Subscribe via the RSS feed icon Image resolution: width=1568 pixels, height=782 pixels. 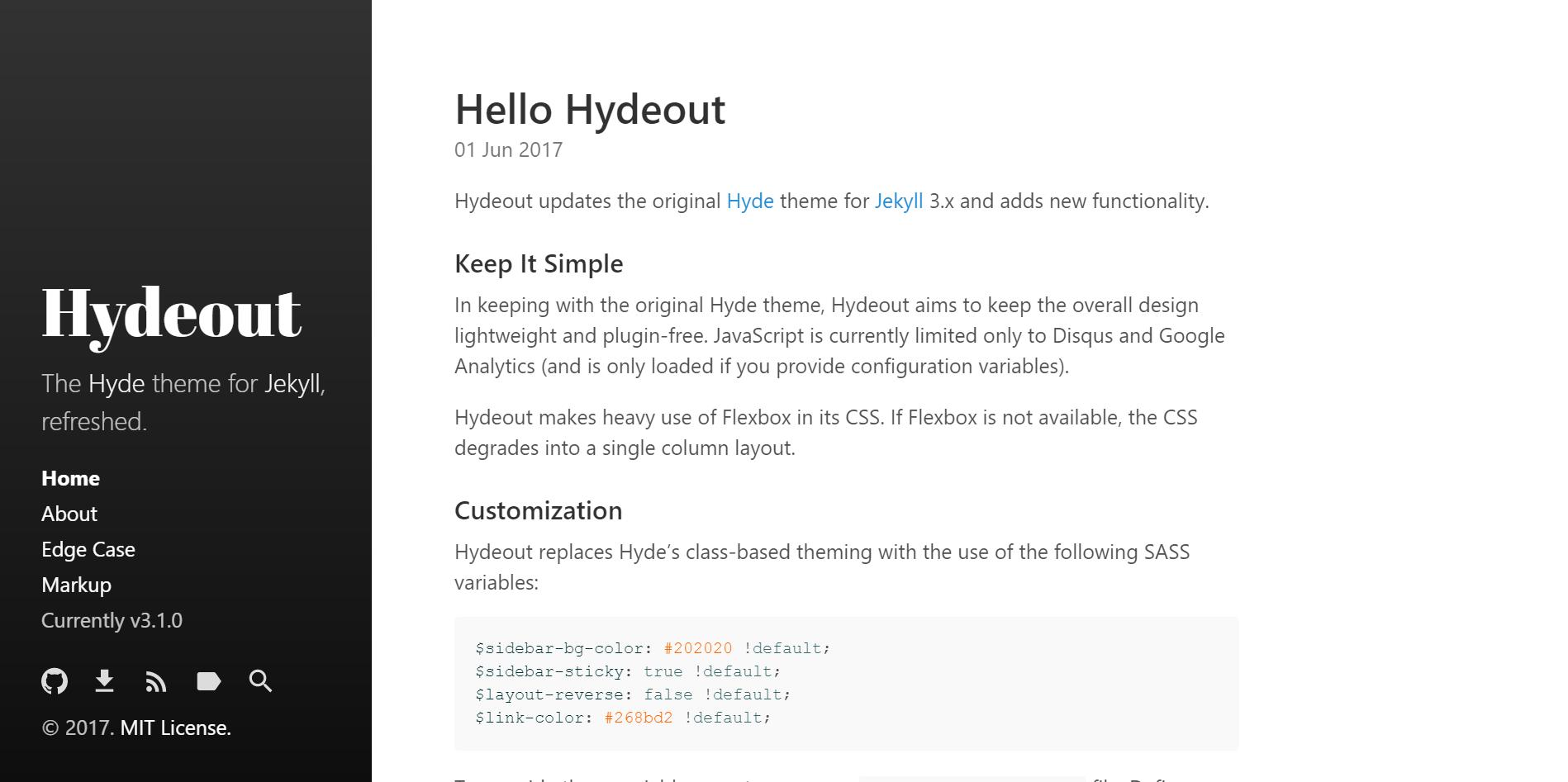point(156,680)
